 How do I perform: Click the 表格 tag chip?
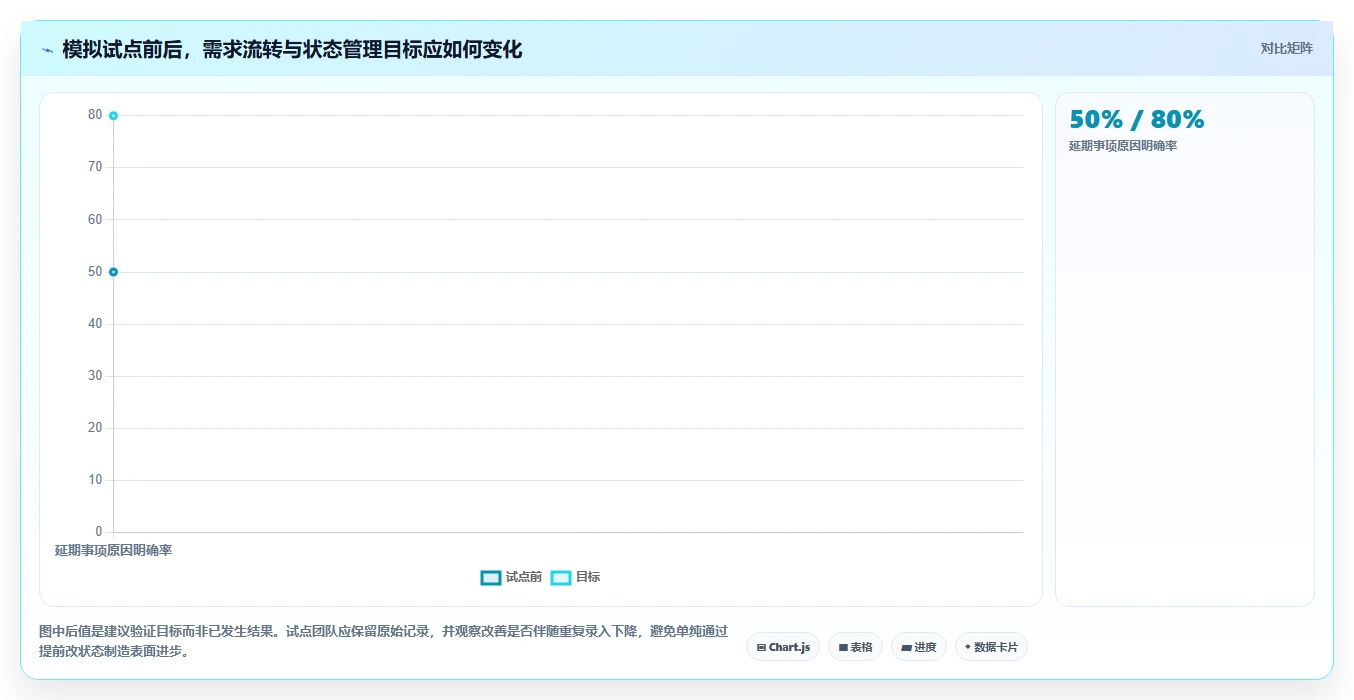855,647
